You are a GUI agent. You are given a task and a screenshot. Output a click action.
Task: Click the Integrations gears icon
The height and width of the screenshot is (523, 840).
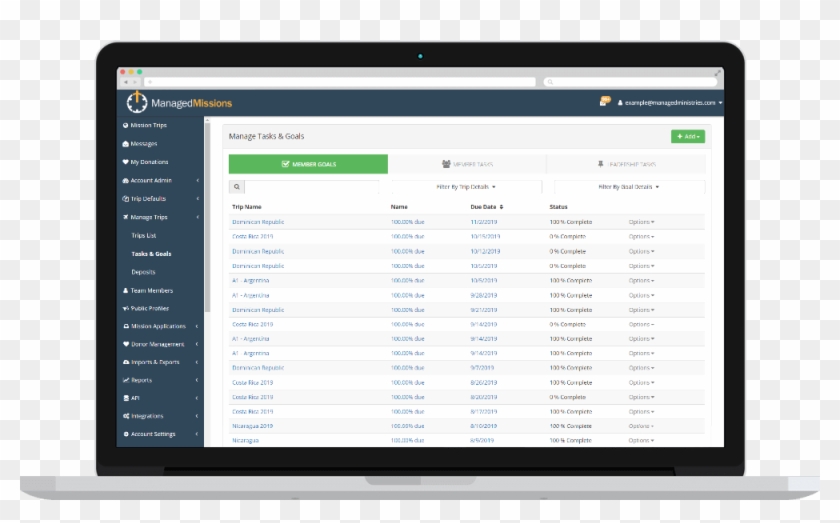(x=125, y=416)
